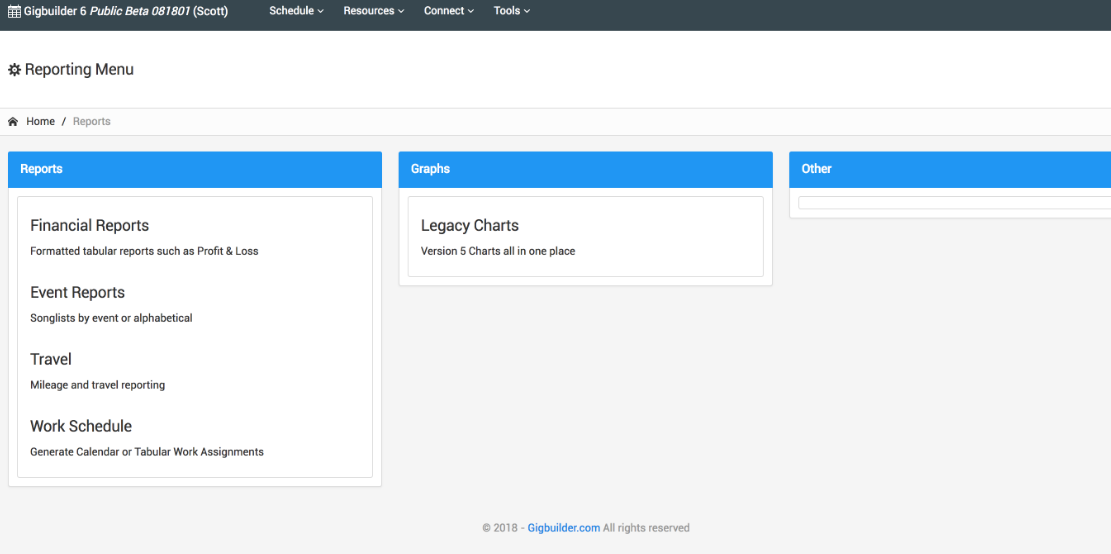Click 'Version 5 Charts all in one place'

(x=497, y=251)
